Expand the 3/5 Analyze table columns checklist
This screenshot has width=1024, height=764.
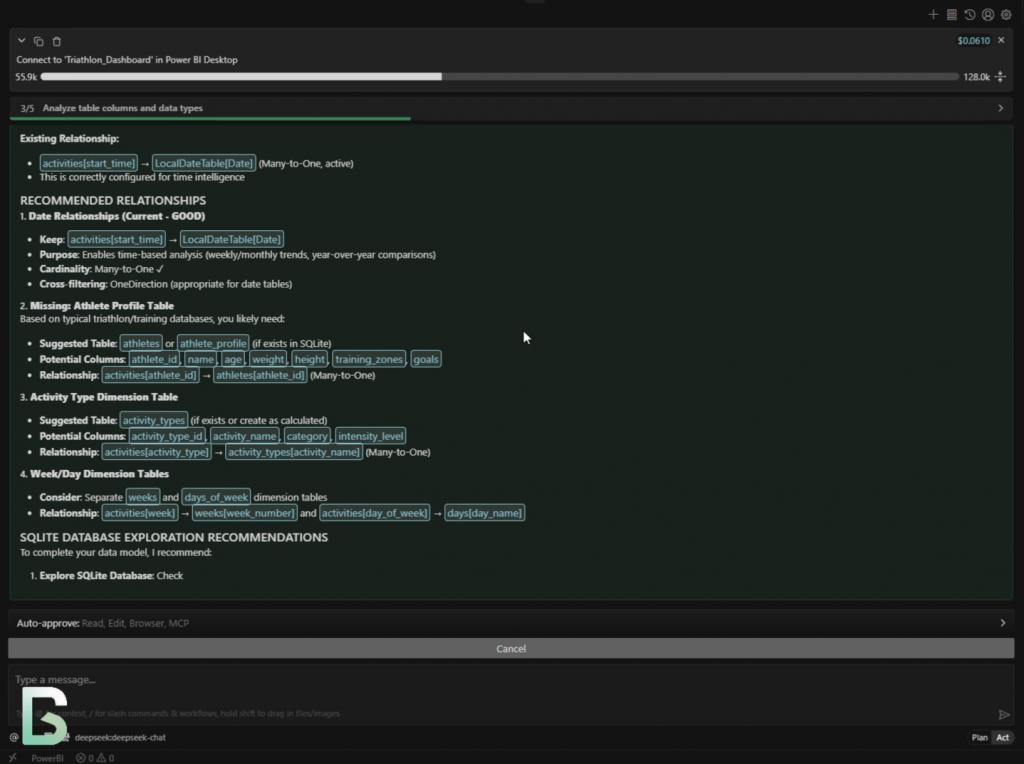(1001, 108)
